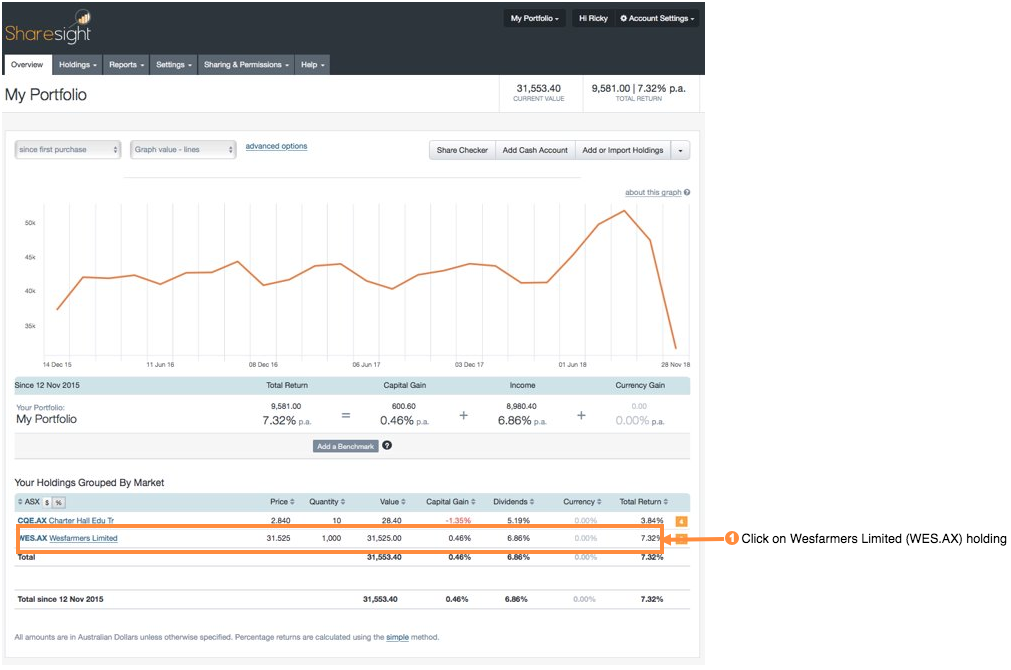Switch holdings display to dollar values
Screen dimensions: 1011x670
click(x=47, y=502)
